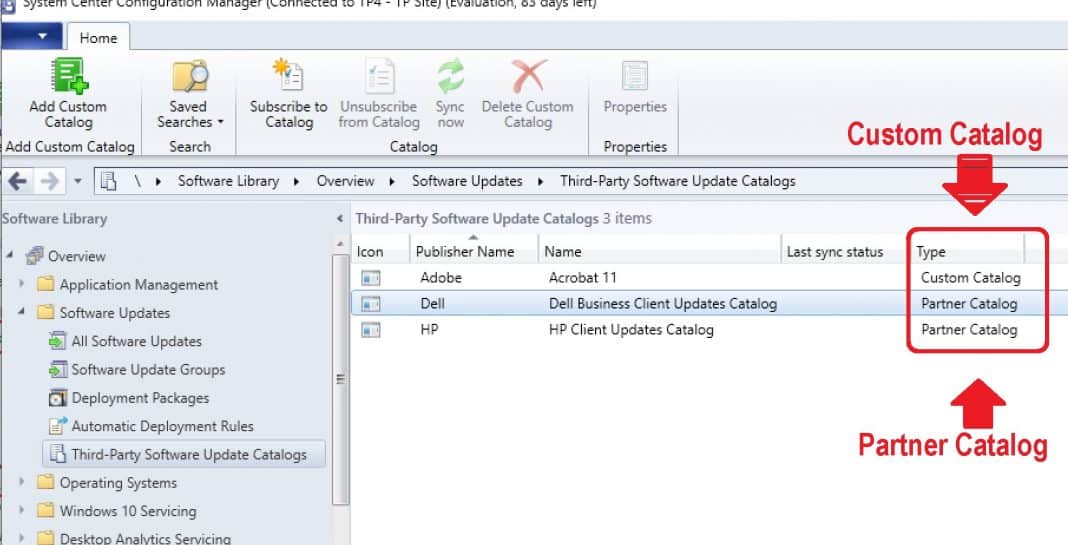Expand the Windows 10 Servicing node

21,510
